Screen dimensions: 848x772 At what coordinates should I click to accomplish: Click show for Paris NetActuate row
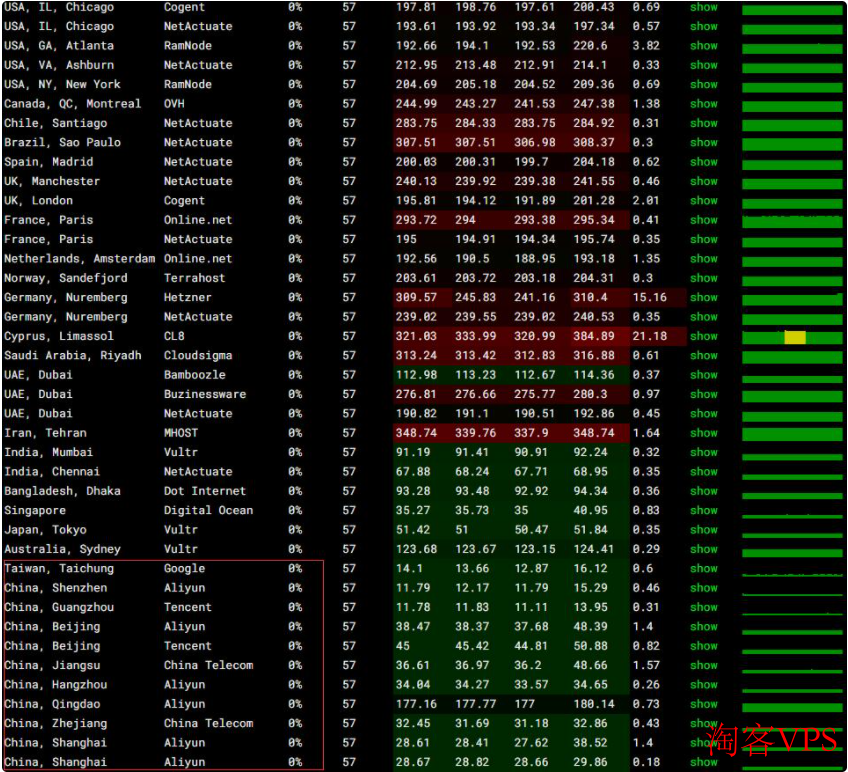click(x=704, y=240)
